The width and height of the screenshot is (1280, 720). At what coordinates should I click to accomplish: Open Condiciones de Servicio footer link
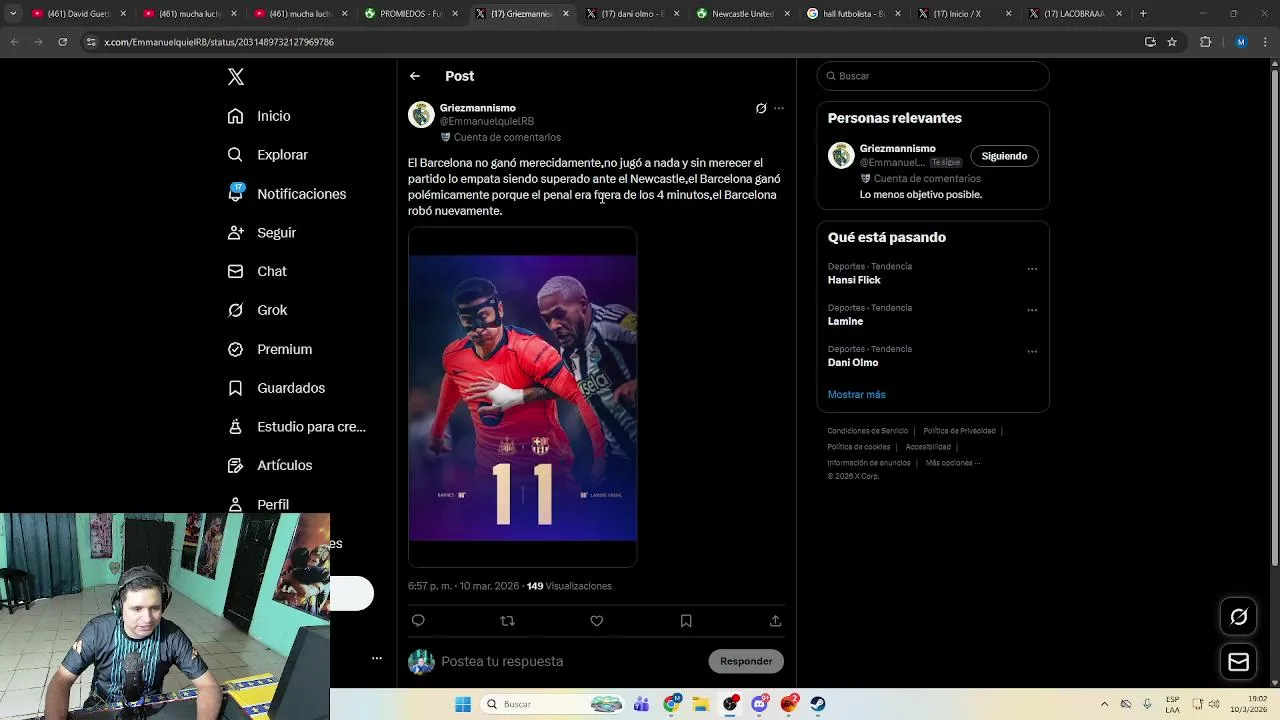pos(867,431)
